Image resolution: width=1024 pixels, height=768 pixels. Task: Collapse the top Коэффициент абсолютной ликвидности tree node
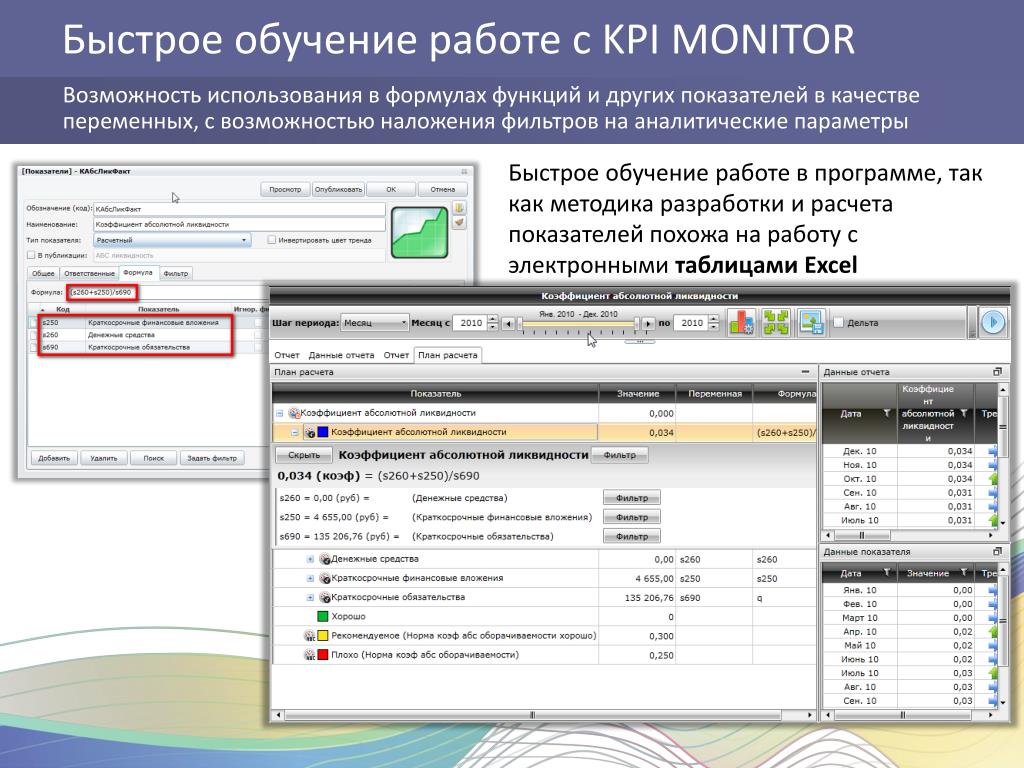coord(280,413)
